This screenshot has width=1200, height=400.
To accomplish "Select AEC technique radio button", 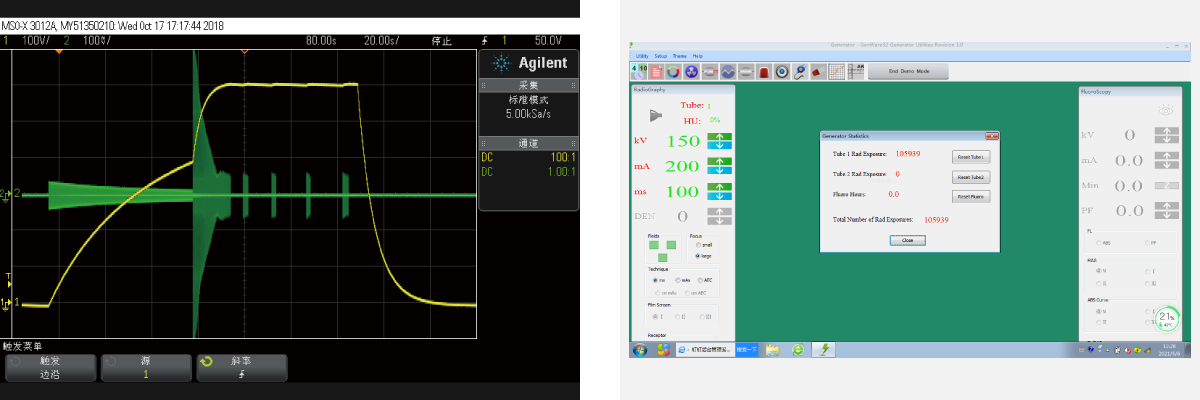I will [x=699, y=280].
